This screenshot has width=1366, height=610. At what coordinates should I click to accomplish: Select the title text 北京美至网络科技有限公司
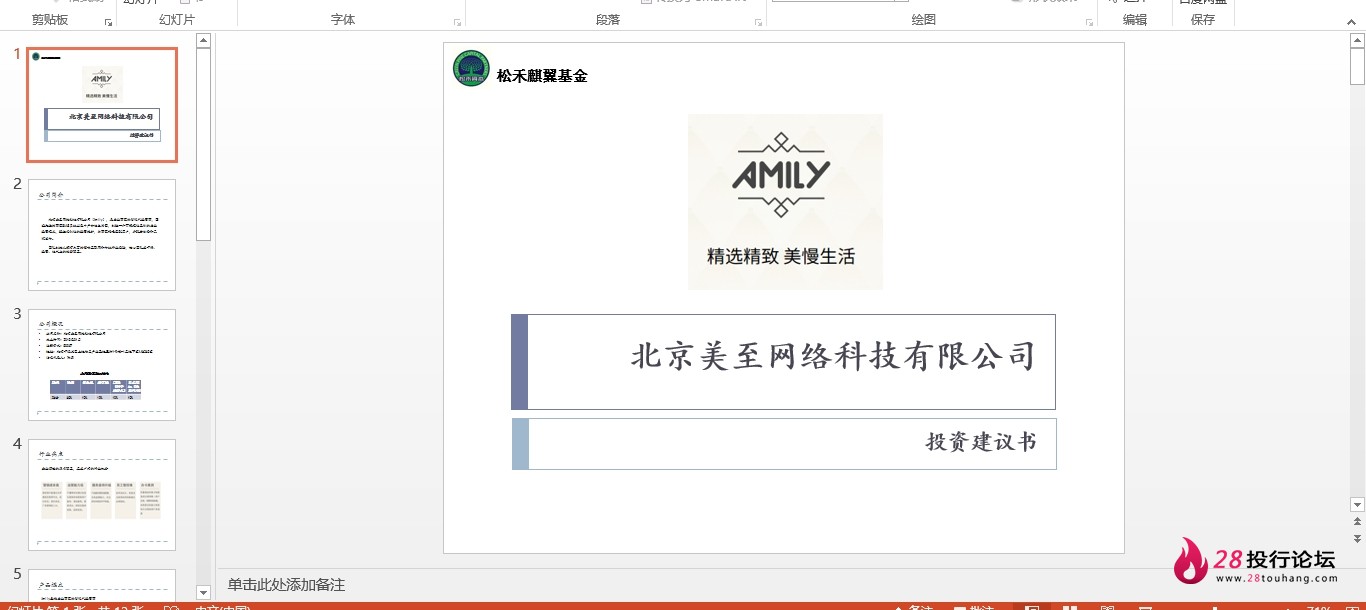tap(833, 357)
